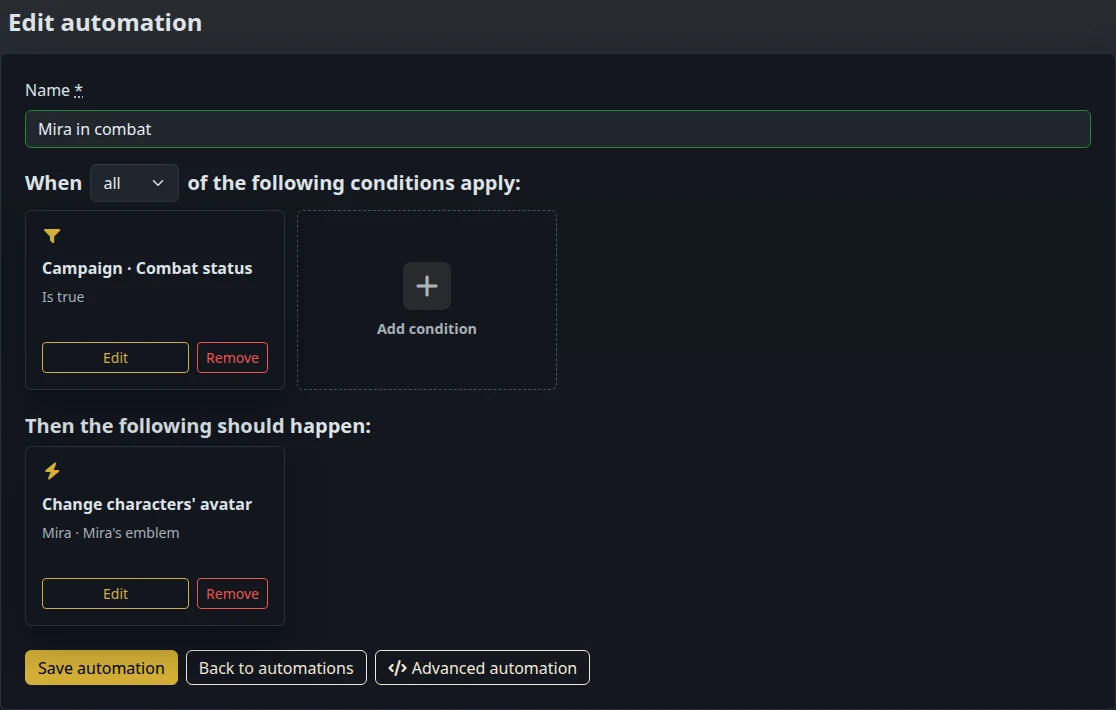Click 'of the following conditions apply:' text
The width and height of the screenshot is (1116, 710).
tap(354, 183)
